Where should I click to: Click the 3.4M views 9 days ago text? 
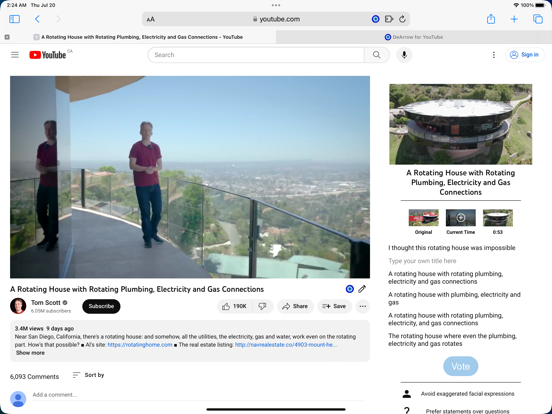pyautogui.click(x=44, y=328)
